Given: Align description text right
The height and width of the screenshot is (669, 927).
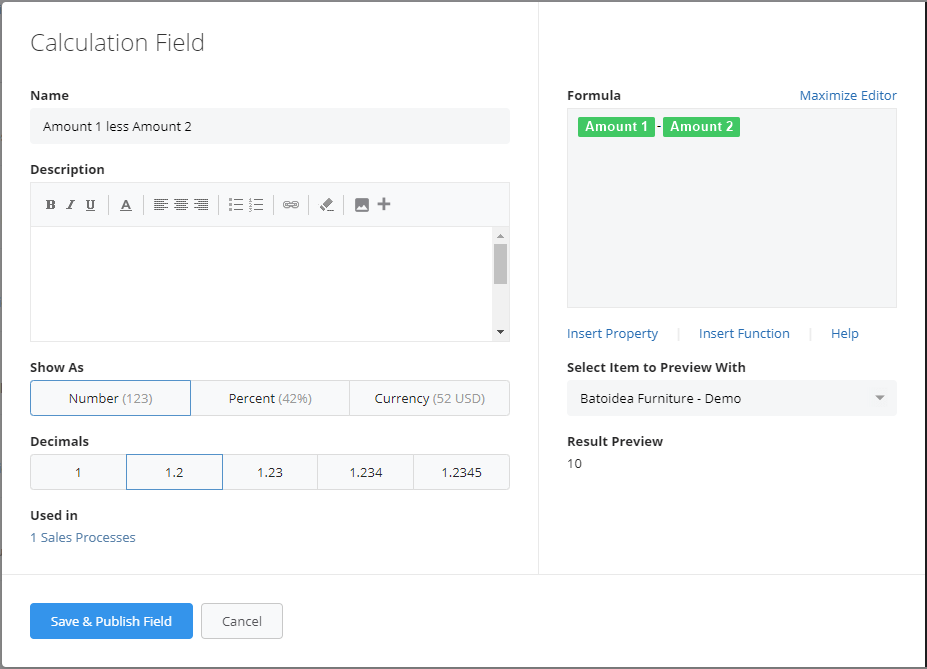Looking at the screenshot, I should coord(201,204).
